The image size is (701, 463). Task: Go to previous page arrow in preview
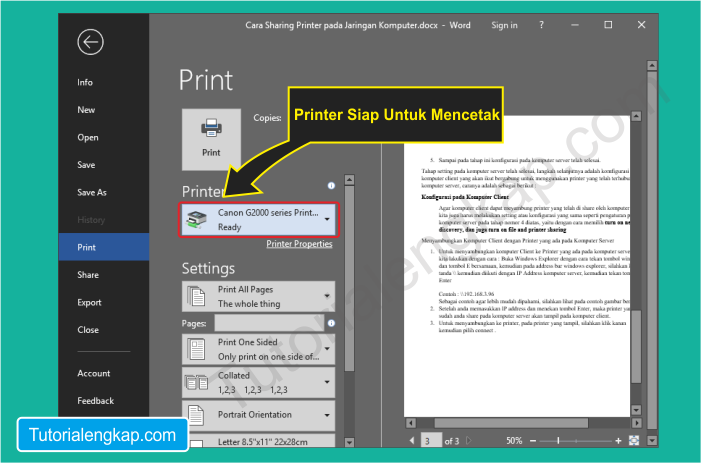(x=412, y=441)
